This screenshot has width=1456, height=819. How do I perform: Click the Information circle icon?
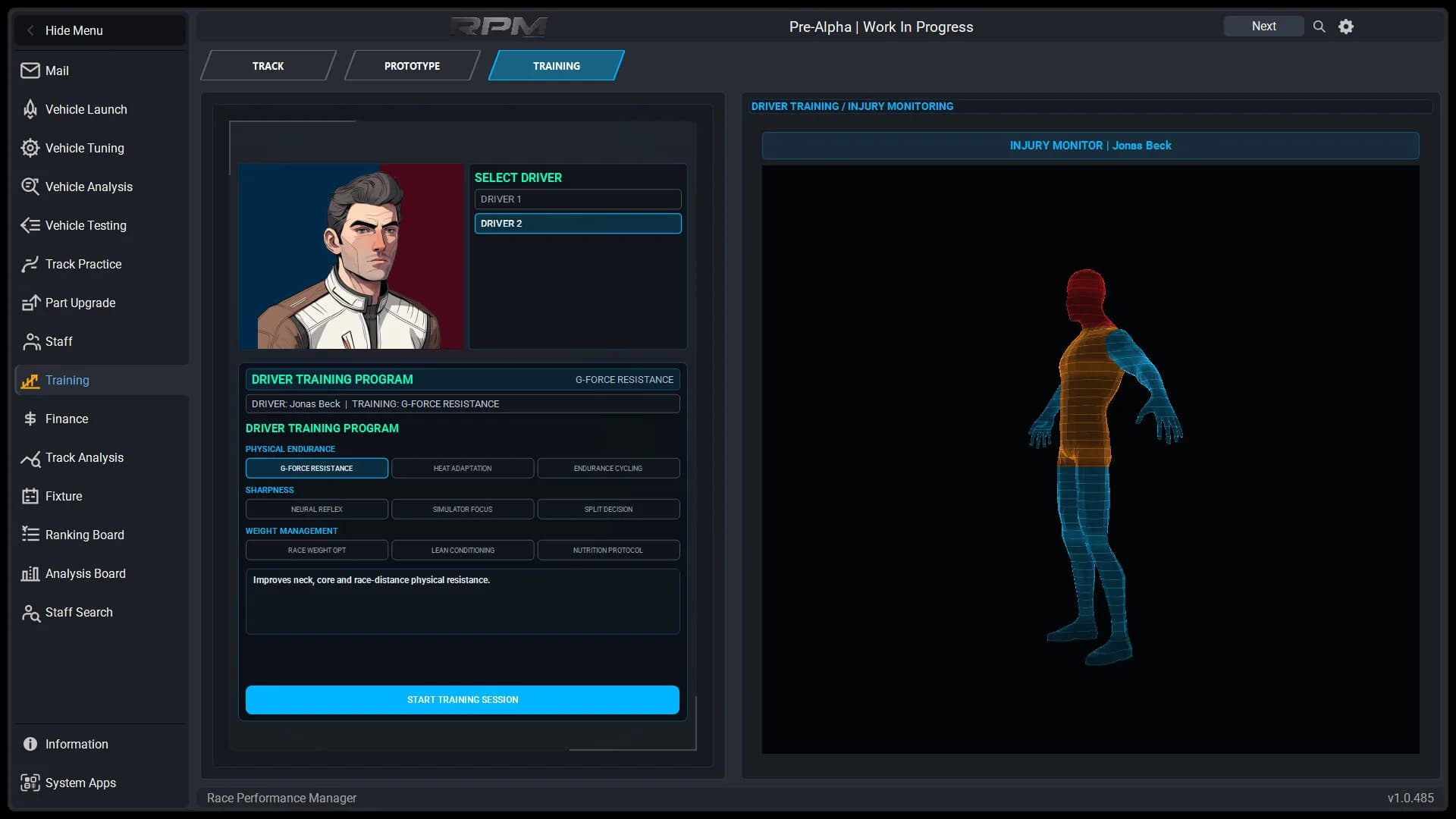pyautogui.click(x=30, y=744)
